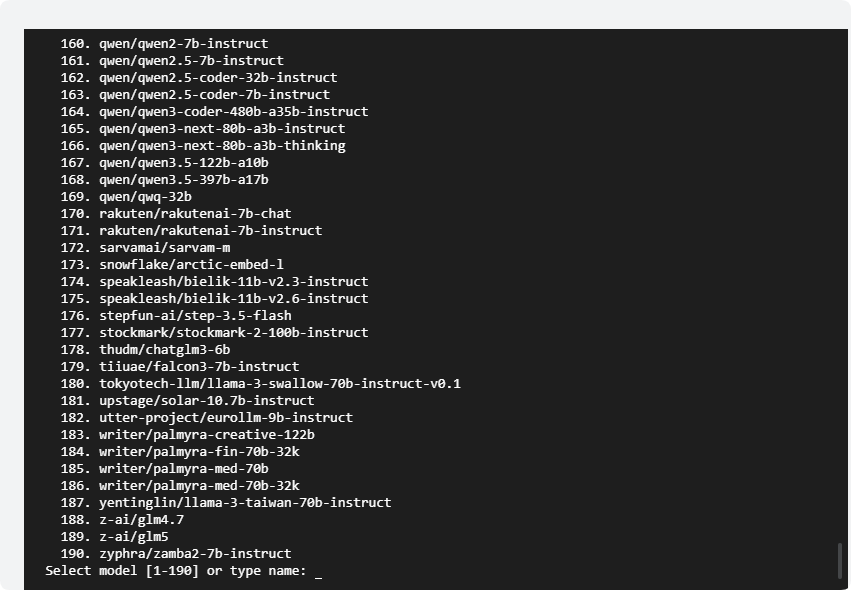Viewport: 851px width, 590px height.
Task: Click the writer/palmyra-med-70b-32k line
Action: click(199, 485)
